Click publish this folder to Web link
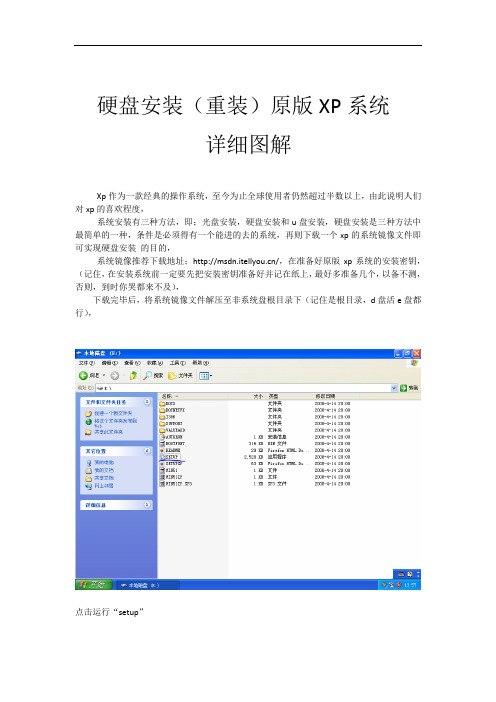The width and height of the screenshot is (496, 702). [x=115, y=423]
